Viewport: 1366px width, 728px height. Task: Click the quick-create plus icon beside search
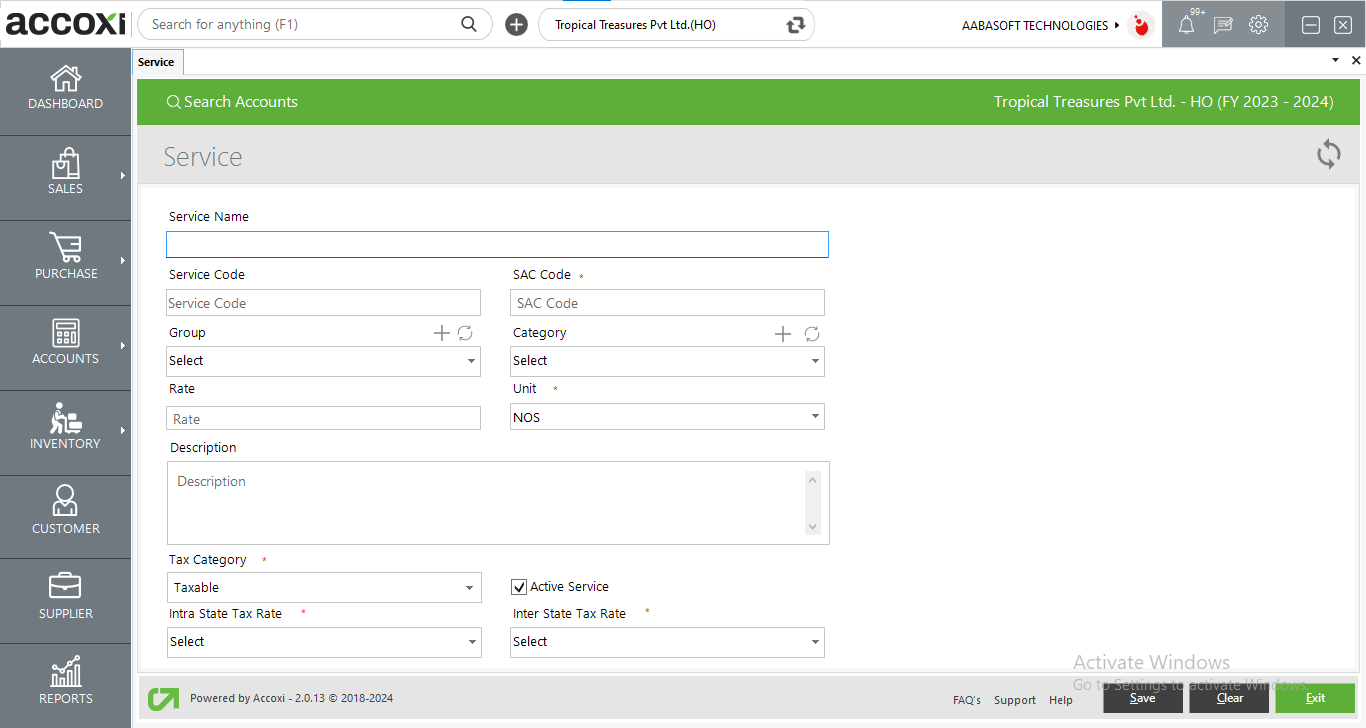point(516,25)
